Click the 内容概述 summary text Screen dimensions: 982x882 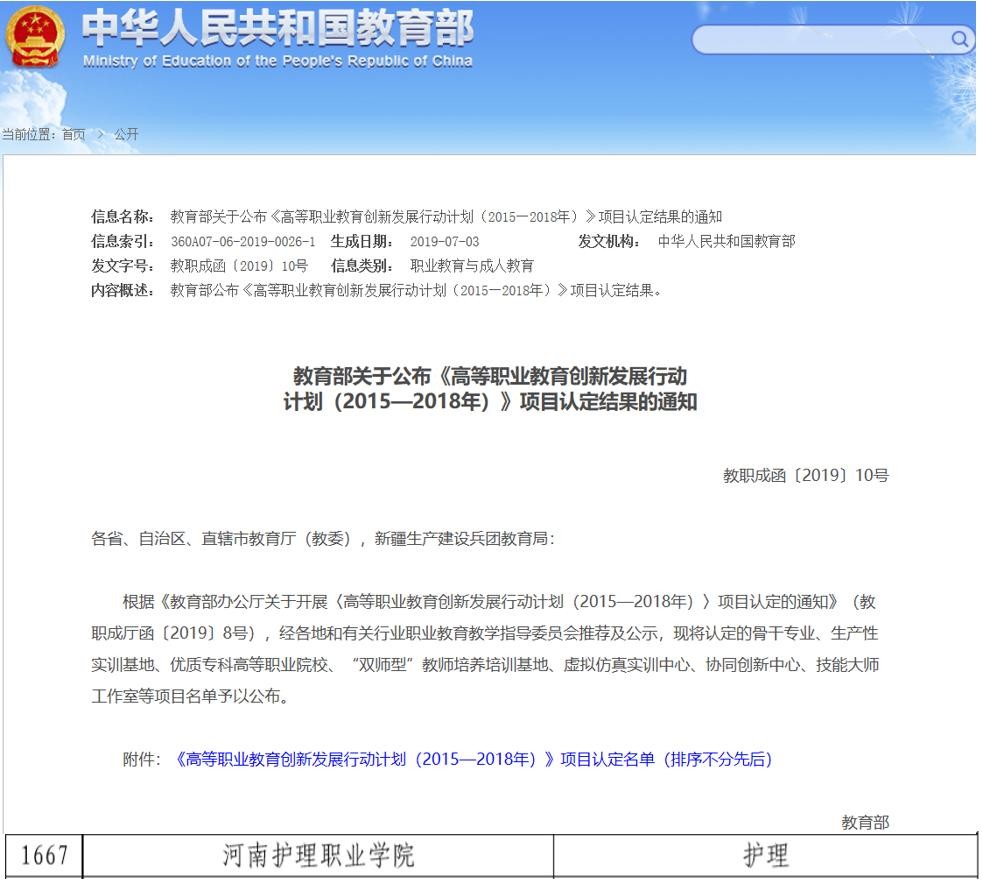click(x=416, y=290)
